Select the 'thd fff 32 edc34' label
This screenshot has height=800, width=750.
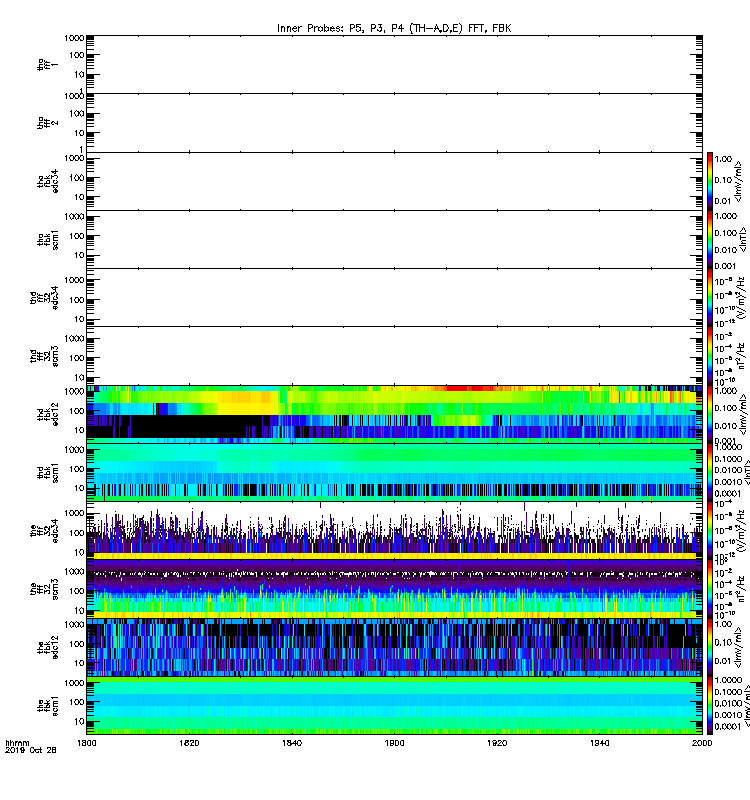pos(44,297)
